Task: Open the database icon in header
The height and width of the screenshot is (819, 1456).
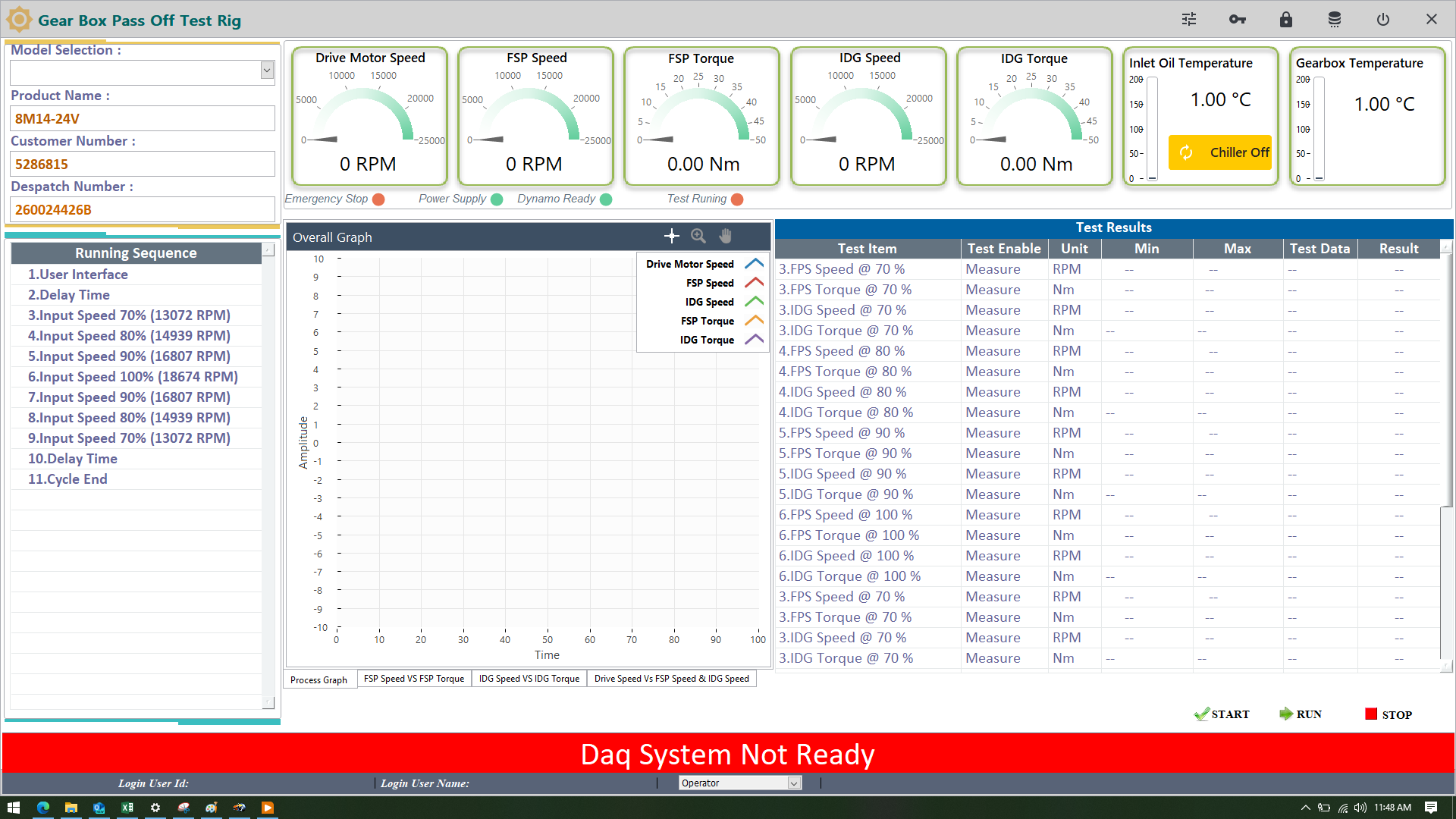Action: [1335, 20]
